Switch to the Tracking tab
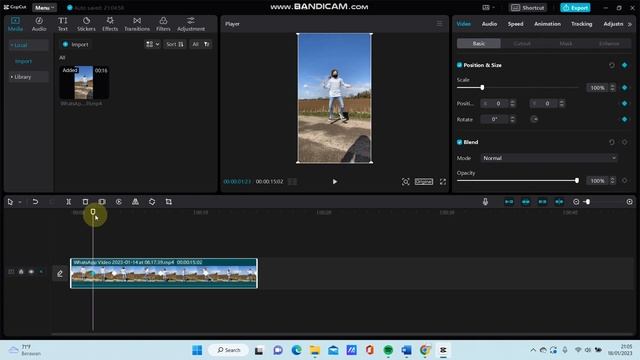 coord(581,24)
